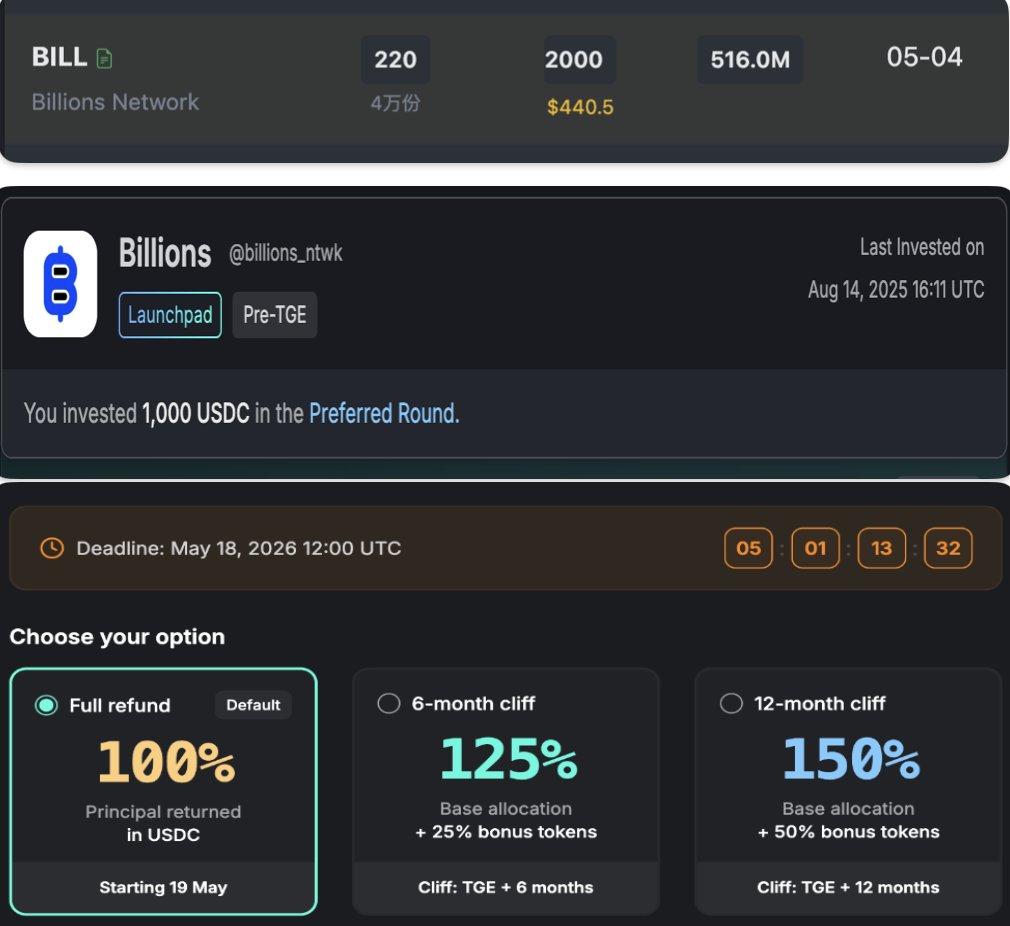Click the Aug 14, 2025 16:11 UTC timestamp
1010x926 pixels.
point(897,290)
